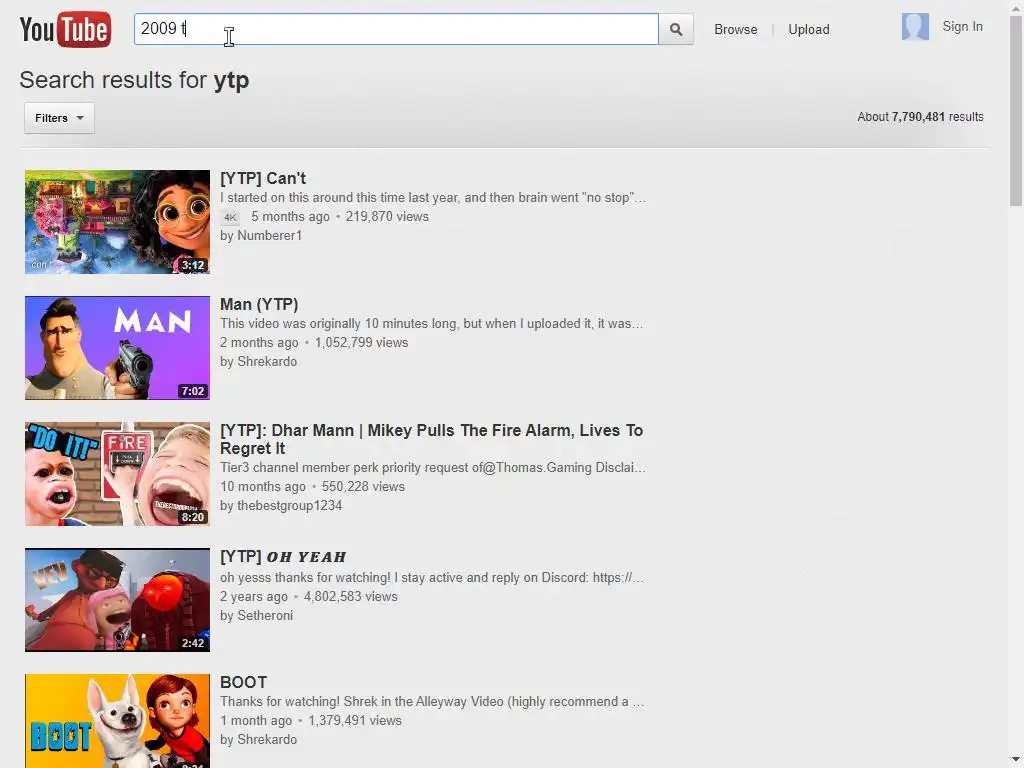This screenshot has width=1024, height=768.
Task: Click description starting 'I started on this'
Action: (433, 198)
